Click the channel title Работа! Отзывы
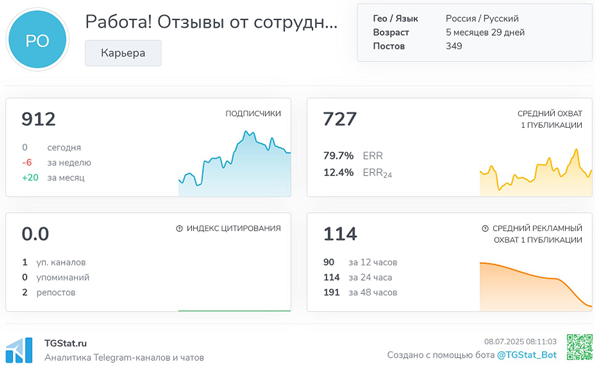Viewport: 595px width, 366px height. pyautogui.click(x=211, y=22)
